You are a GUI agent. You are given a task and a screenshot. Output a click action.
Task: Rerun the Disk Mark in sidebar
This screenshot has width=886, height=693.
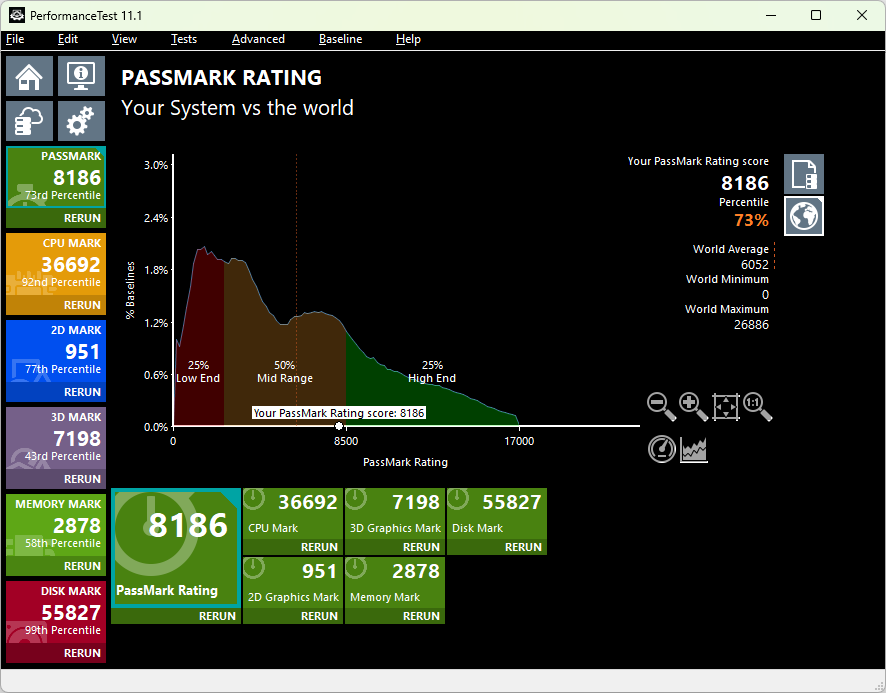(82, 653)
